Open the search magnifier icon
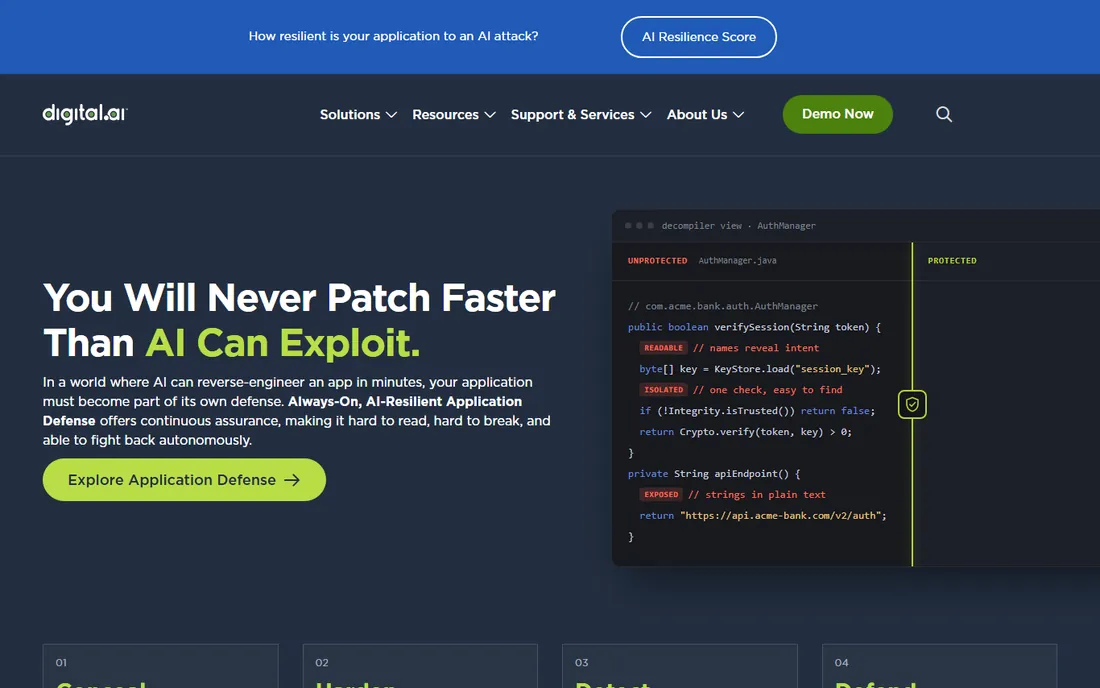The width and height of the screenshot is (1100, 688). click(x=944, y=114)
